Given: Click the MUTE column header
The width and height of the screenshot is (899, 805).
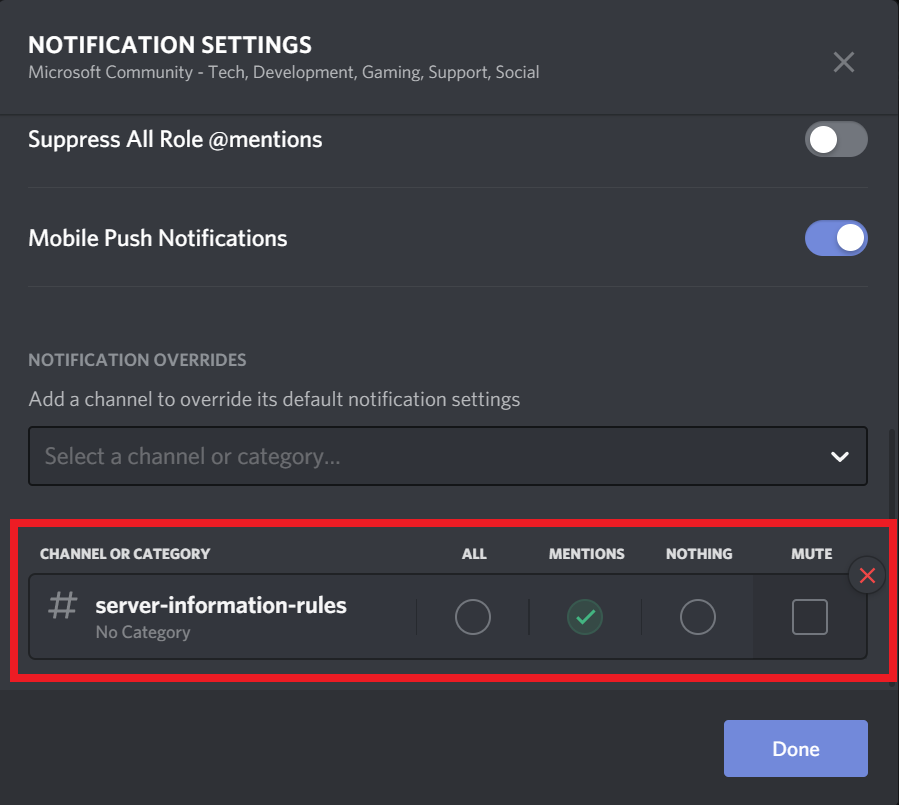Looking at the screenshot, I should (811, 554).
